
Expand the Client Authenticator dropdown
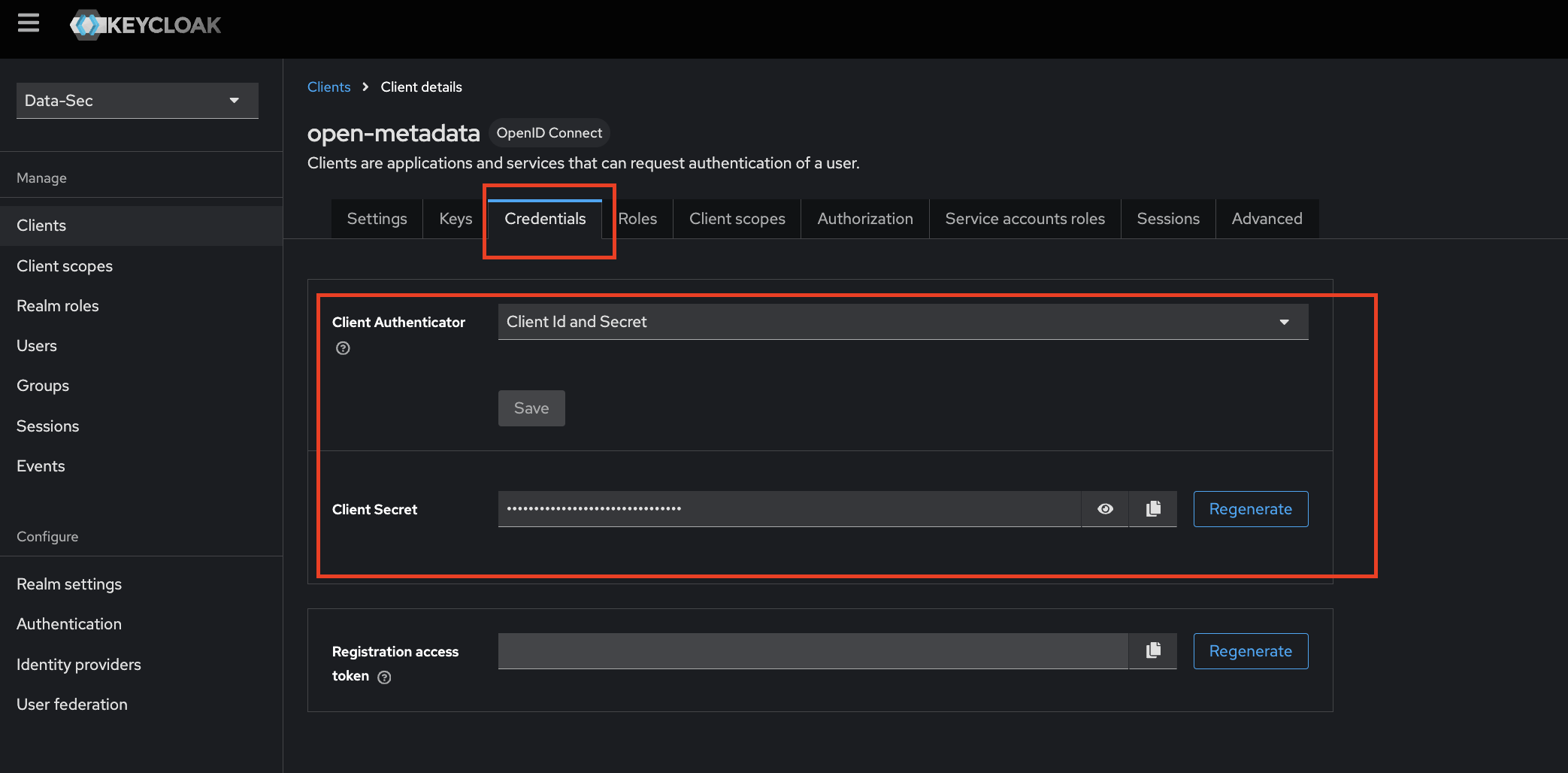[x=902, y=322]
